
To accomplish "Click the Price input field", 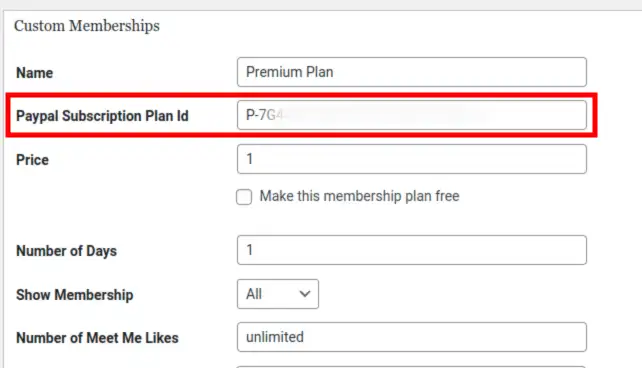I will tap(411, 159).
